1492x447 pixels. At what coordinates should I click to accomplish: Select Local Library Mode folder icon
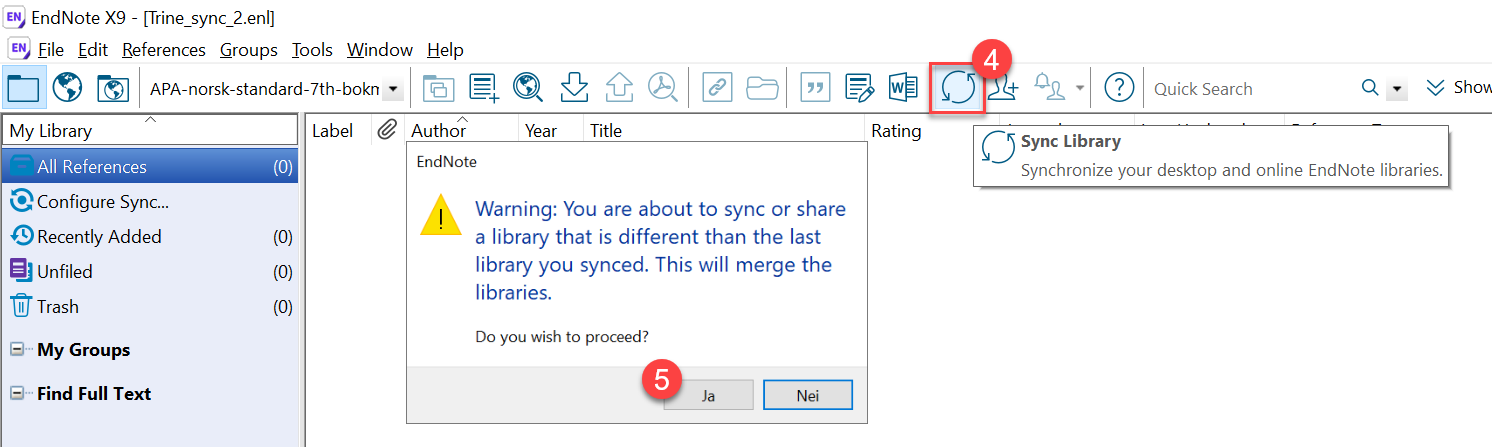pyautogui.click(x=22, y=89)
